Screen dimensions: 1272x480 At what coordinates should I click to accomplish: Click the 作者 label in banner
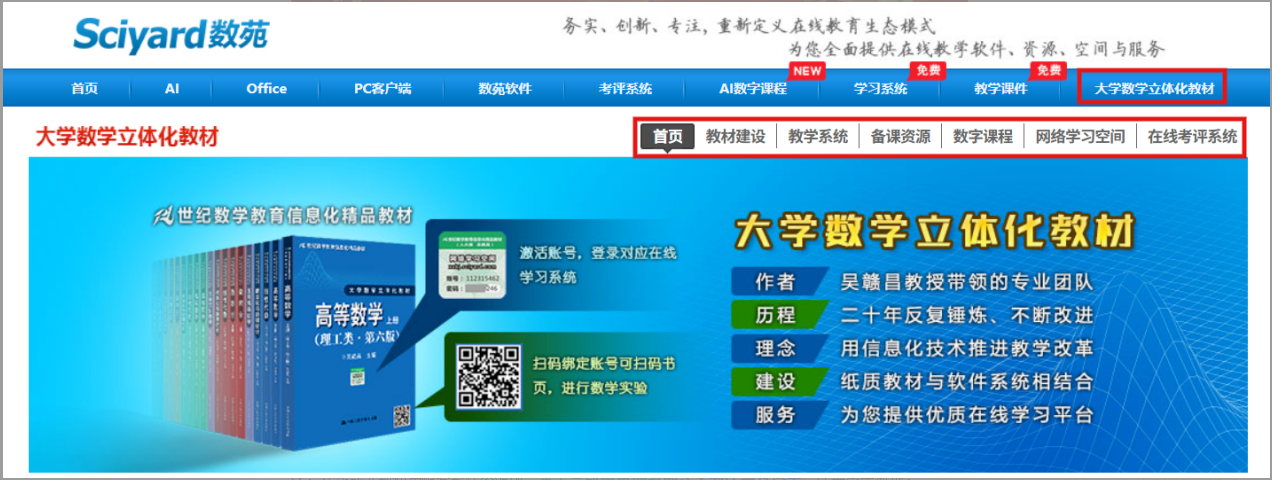776,282
